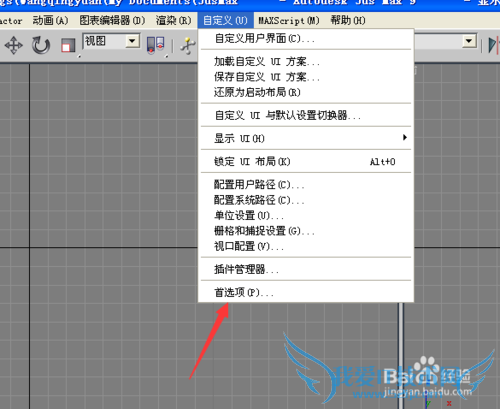Open the partially visible reactor menu
500x409 pixels.
11,20
